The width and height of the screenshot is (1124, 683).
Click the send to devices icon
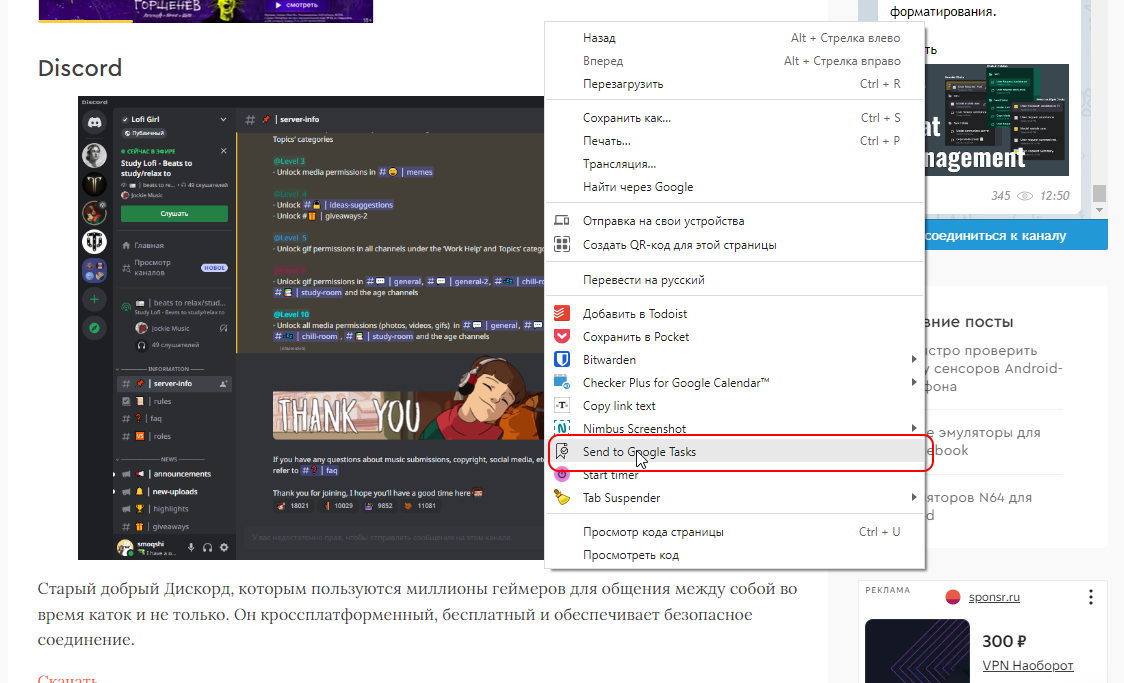click(x=562, y=220)
